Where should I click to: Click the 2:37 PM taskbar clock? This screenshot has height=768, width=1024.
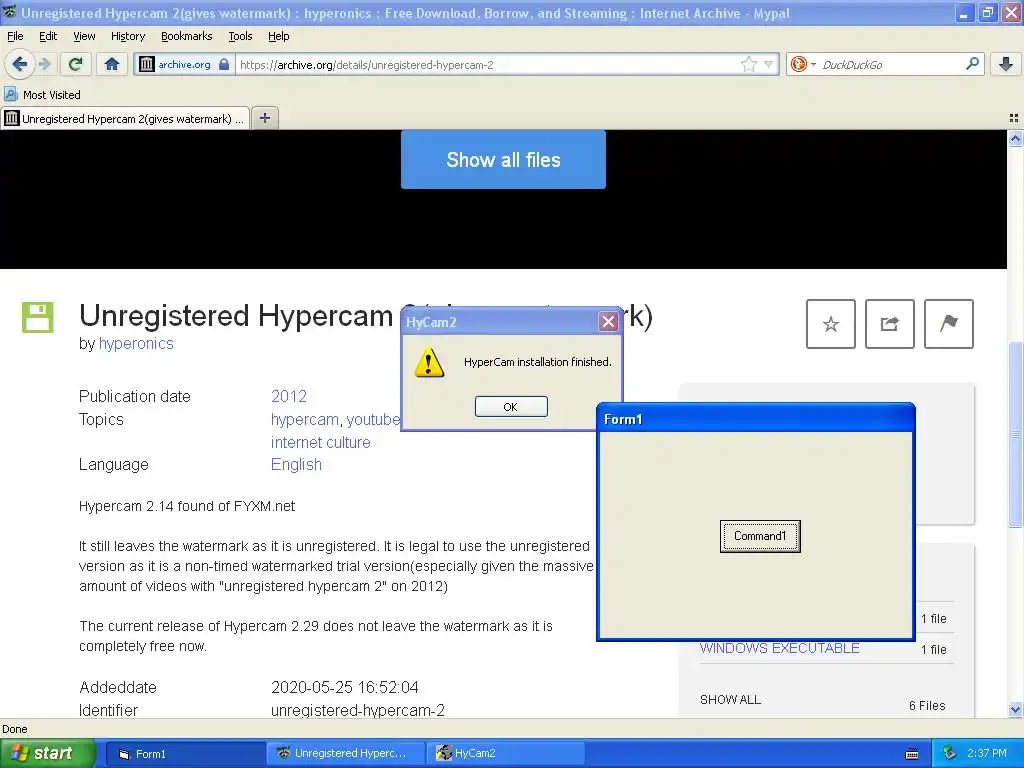986,753
